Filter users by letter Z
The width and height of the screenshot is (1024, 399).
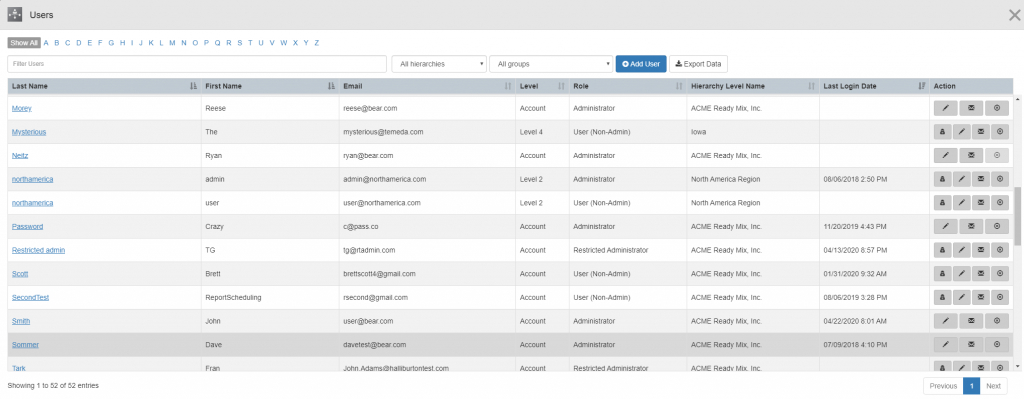pyautogui.click(x=317, y=43)
